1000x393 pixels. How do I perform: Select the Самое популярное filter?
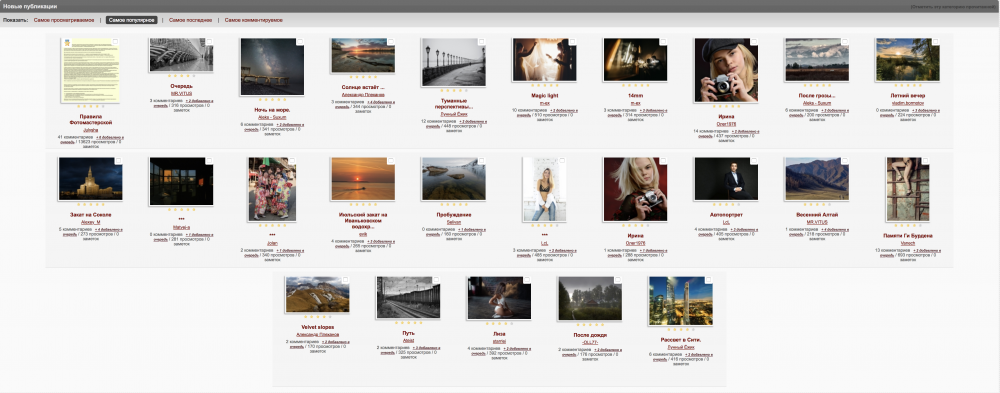(131, 20)
